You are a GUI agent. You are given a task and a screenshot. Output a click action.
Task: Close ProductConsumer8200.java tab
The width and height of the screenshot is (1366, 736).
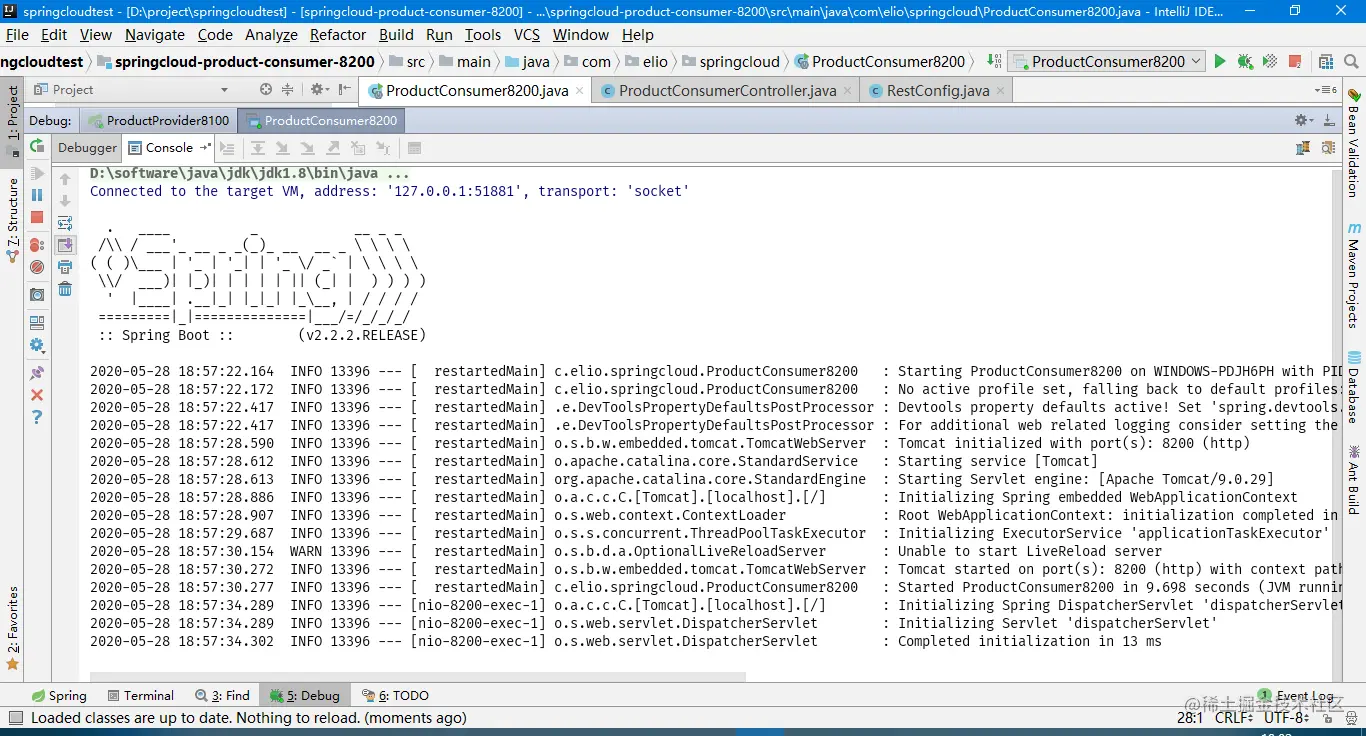(580, 90)
